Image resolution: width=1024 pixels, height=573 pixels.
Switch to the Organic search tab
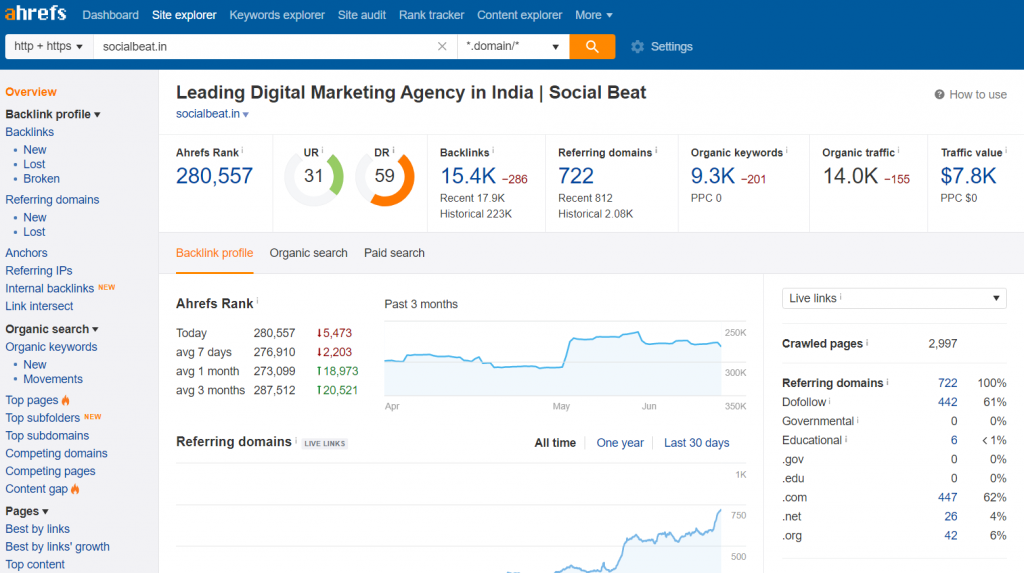tap(308, 253)
